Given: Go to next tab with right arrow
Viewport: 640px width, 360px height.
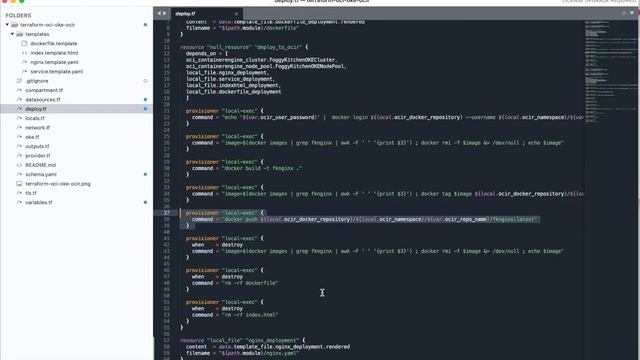Looking at the screenshot, I should (164, 13).
